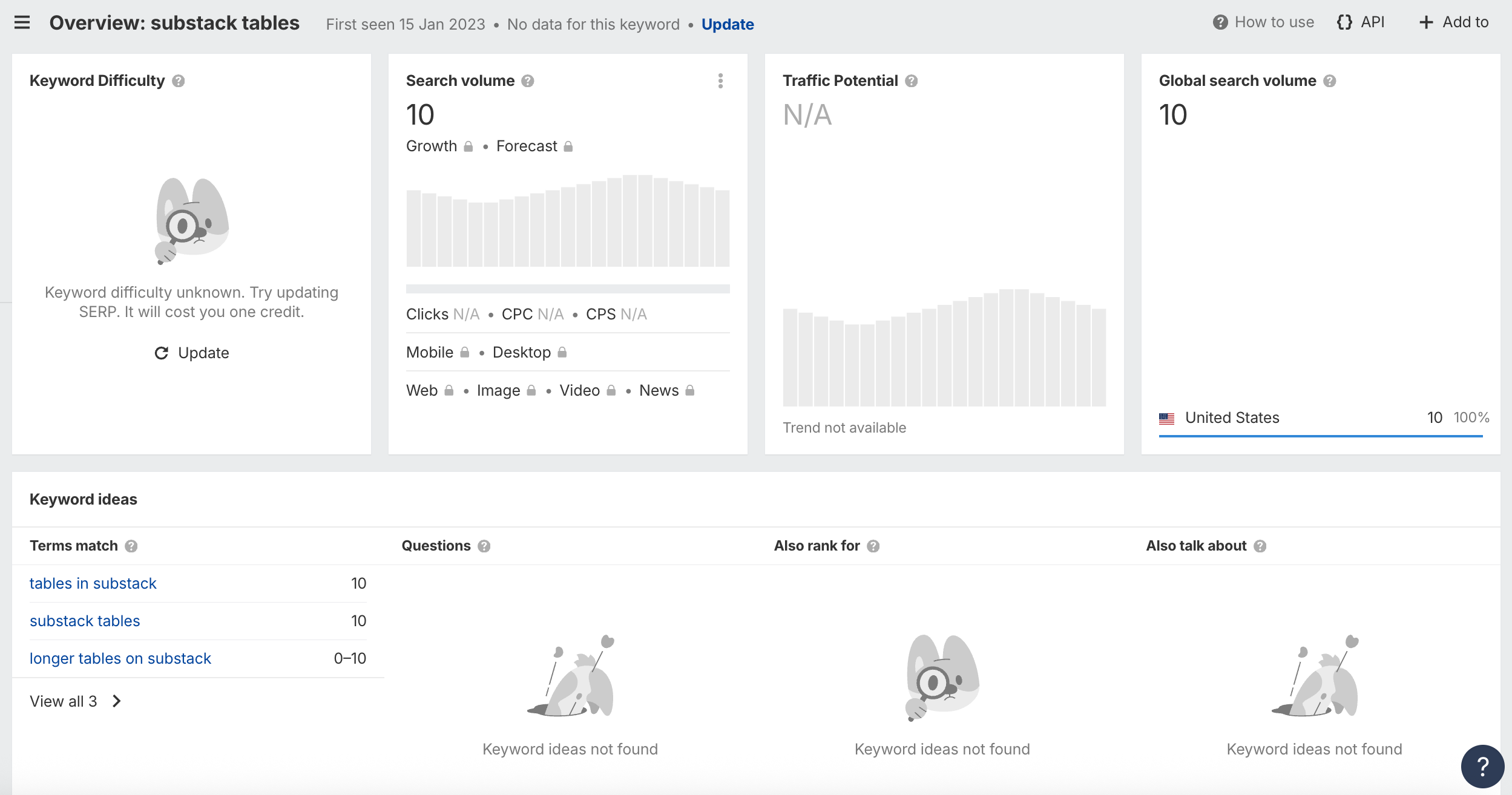Click the Also rank for help icon
The image size is (1512, 795).
873,546
